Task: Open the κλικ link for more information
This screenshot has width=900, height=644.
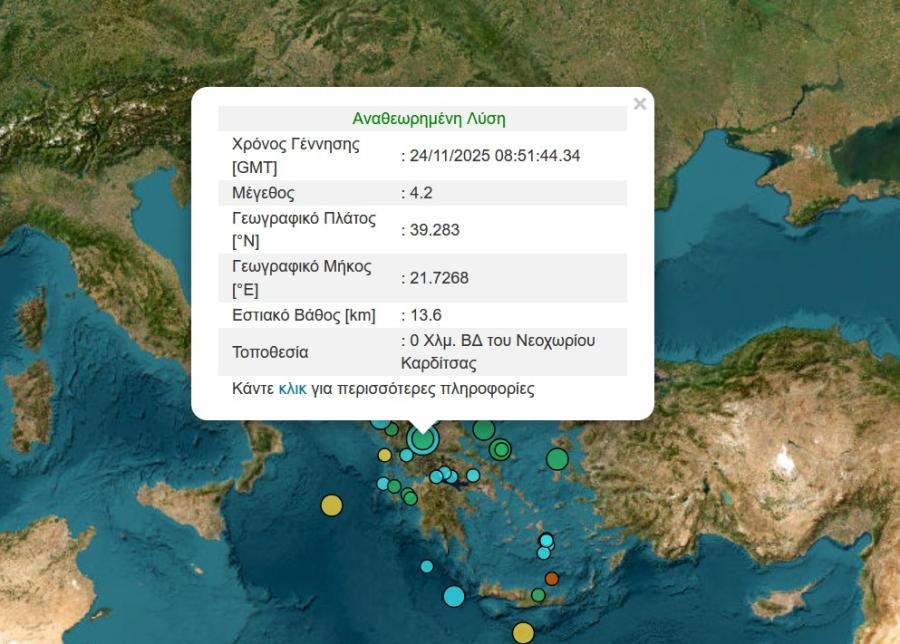Action: click(x=292, y=389)
